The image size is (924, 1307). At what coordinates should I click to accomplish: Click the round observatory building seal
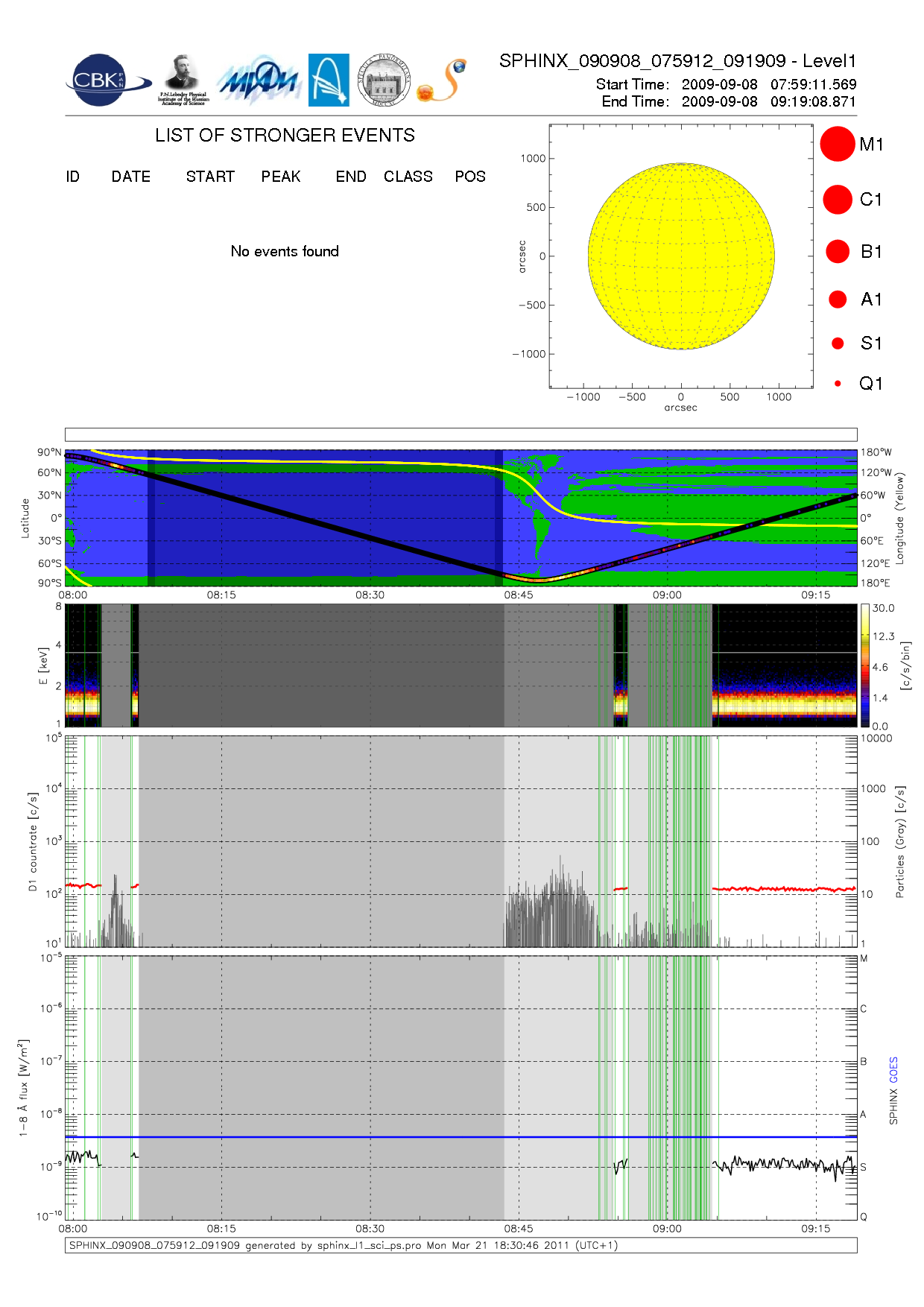click(x=384, y=80)
